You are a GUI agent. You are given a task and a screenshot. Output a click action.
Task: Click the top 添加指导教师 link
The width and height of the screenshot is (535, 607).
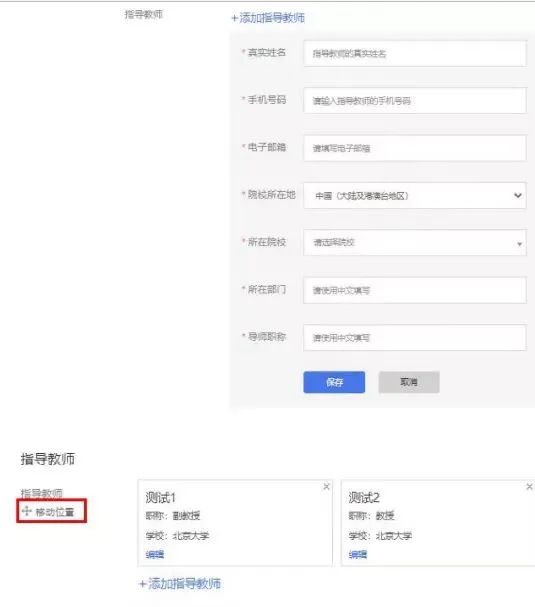tap(268, 18)
